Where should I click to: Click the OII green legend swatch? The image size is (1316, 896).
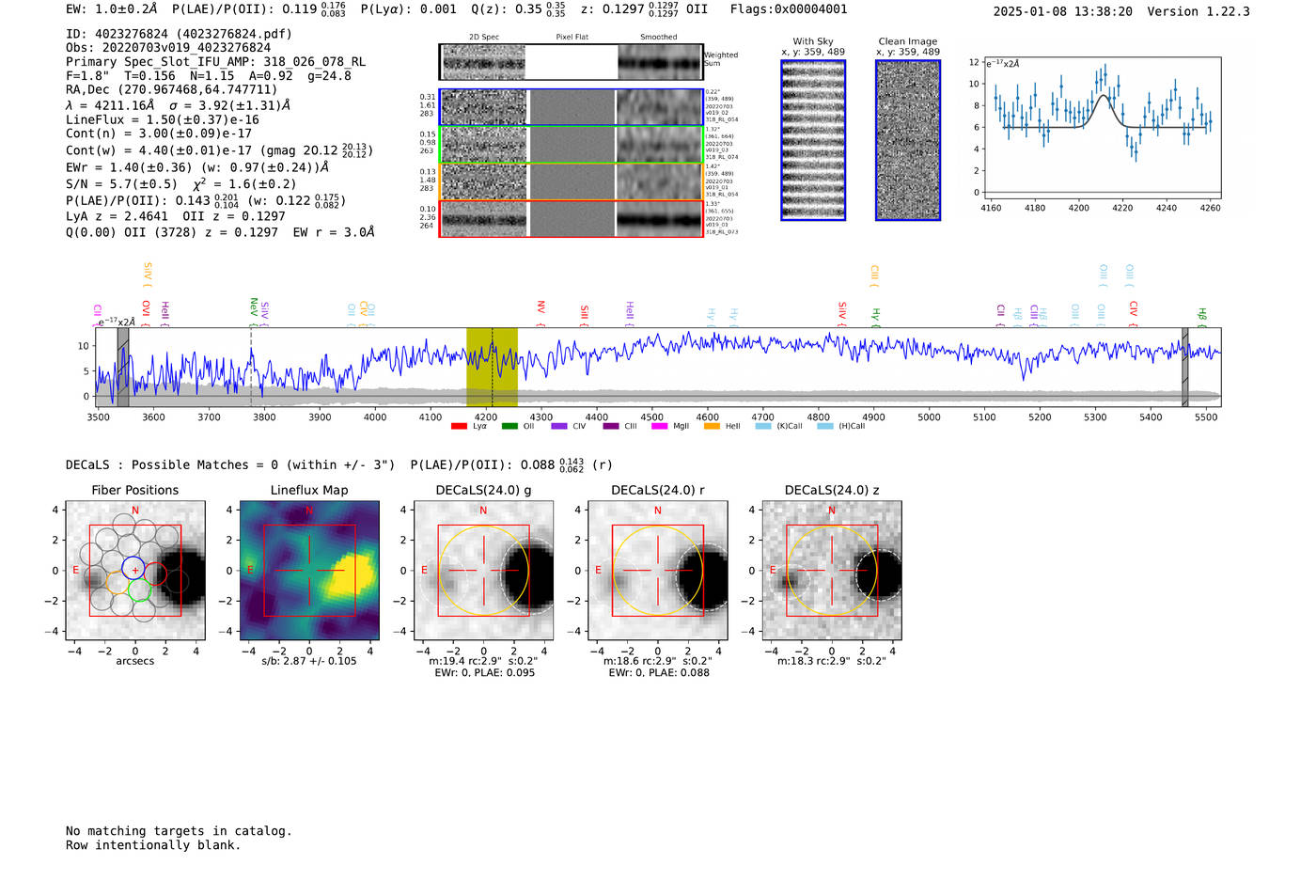tap(509, 426)
